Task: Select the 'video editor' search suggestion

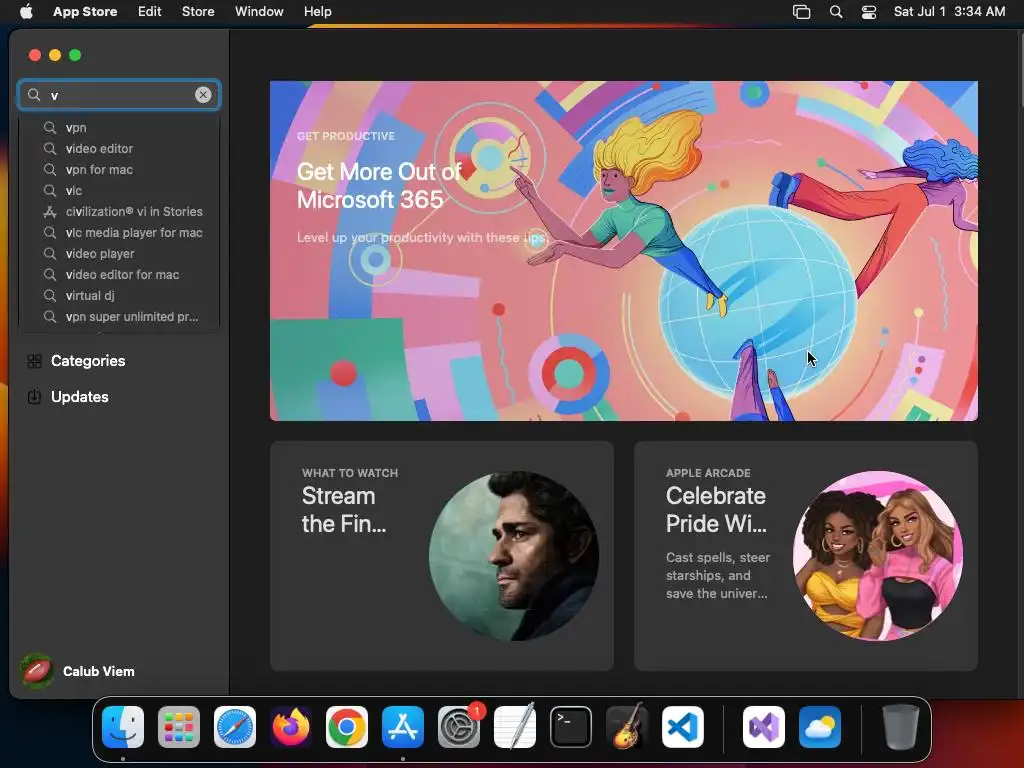Action: pyautogui.click(x=119, y=149)
